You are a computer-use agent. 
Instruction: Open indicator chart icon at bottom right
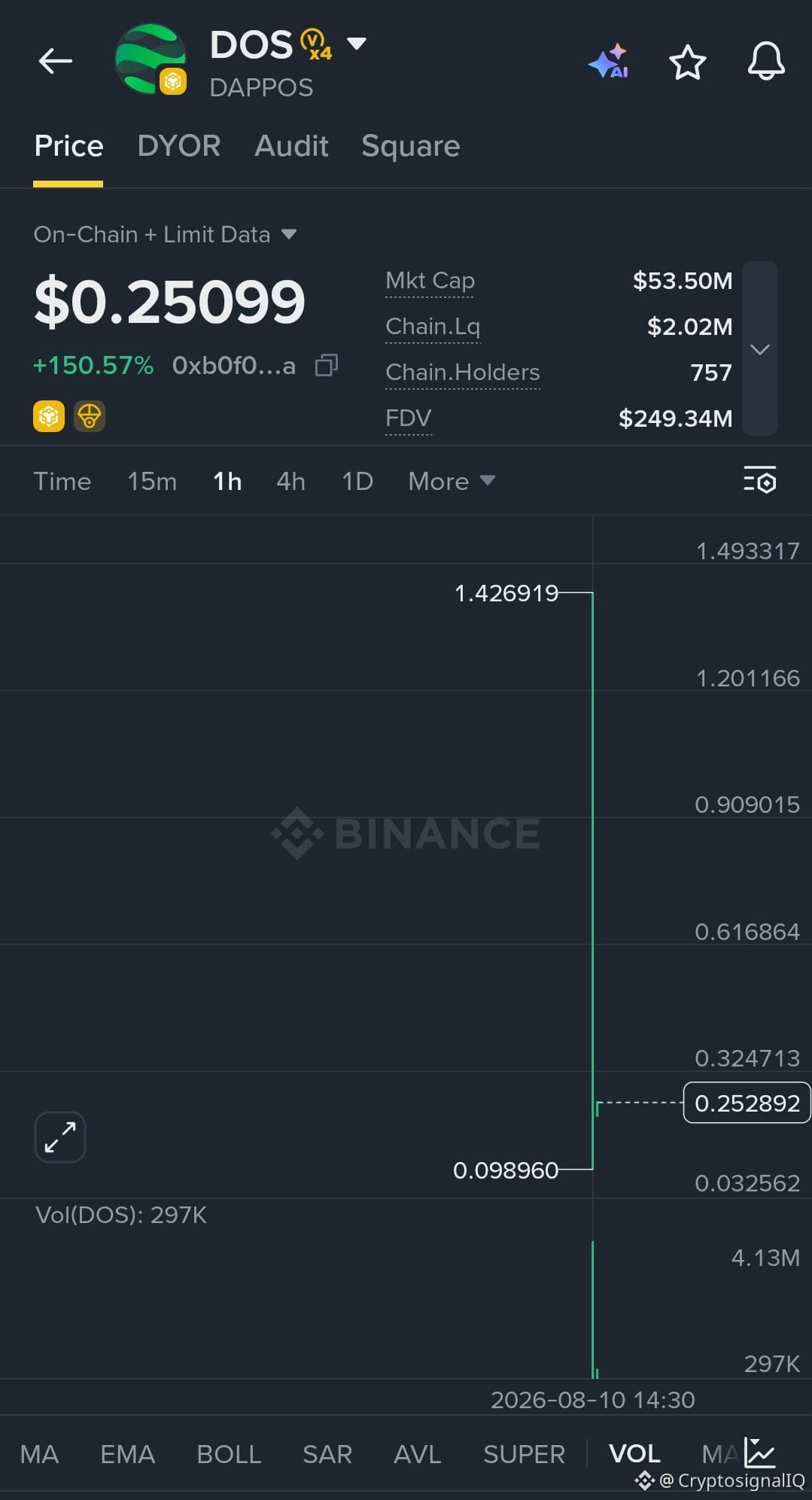(759, 1453)
